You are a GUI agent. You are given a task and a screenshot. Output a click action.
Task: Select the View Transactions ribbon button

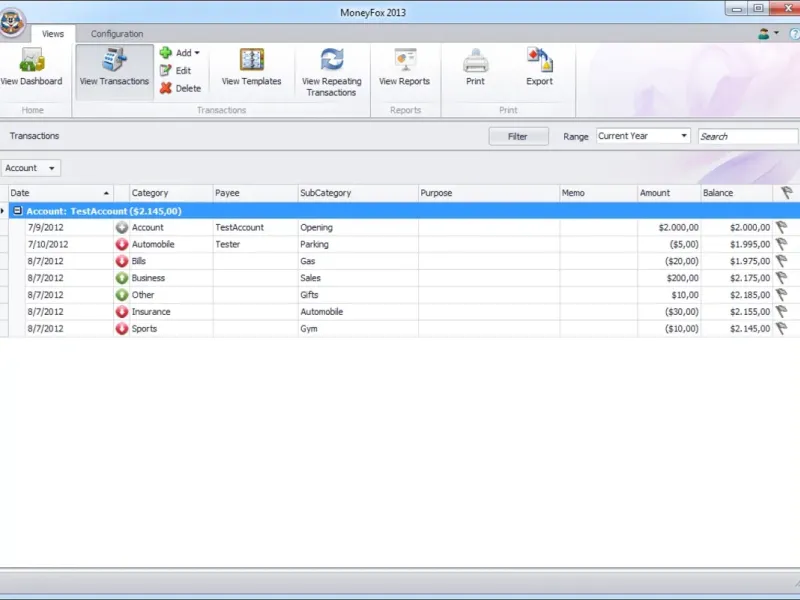(114, 71)
